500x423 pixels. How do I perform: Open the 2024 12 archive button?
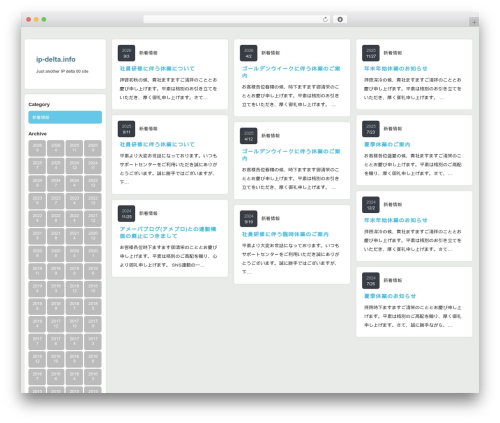(74, 166)
